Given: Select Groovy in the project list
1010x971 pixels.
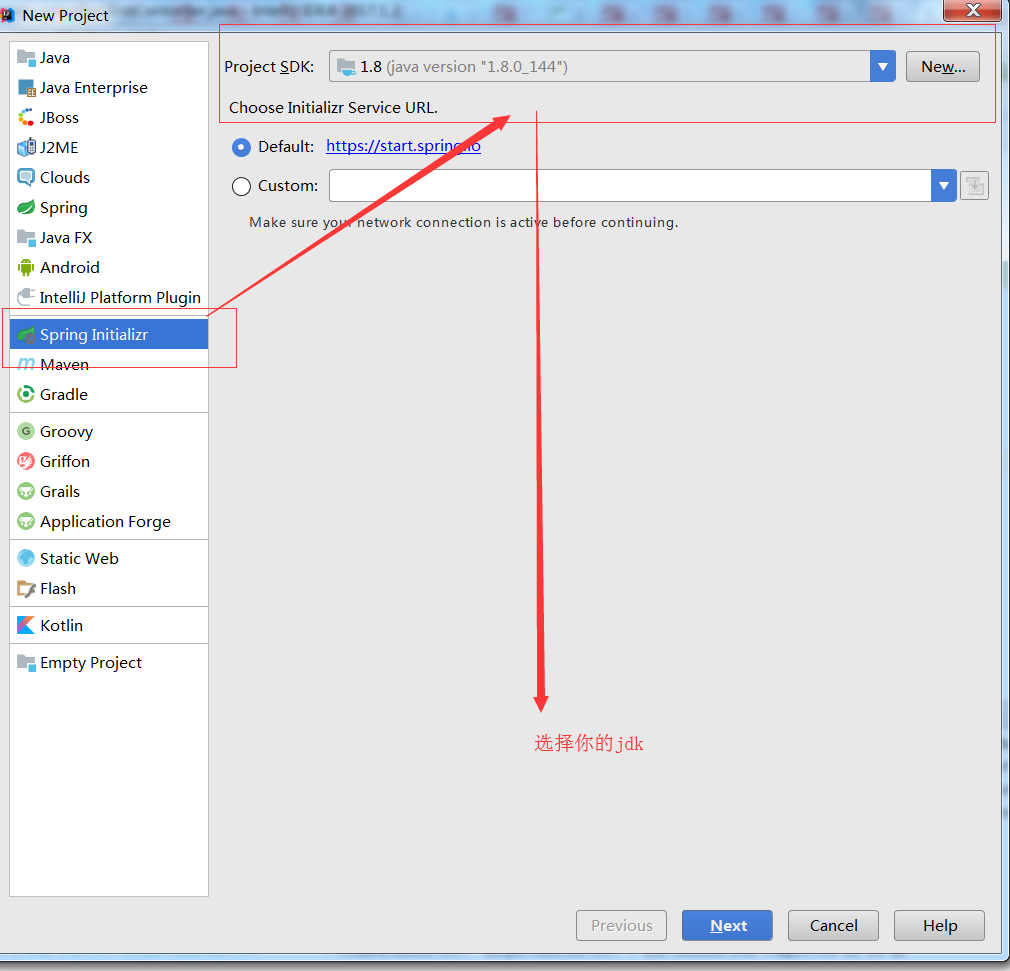Looking at the screenshot, I should [109, 431].
